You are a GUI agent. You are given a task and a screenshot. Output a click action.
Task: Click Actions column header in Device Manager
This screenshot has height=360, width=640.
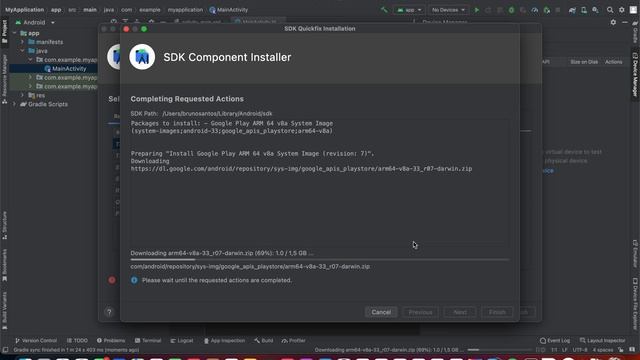pyautogui.click(x=613, y=62)
